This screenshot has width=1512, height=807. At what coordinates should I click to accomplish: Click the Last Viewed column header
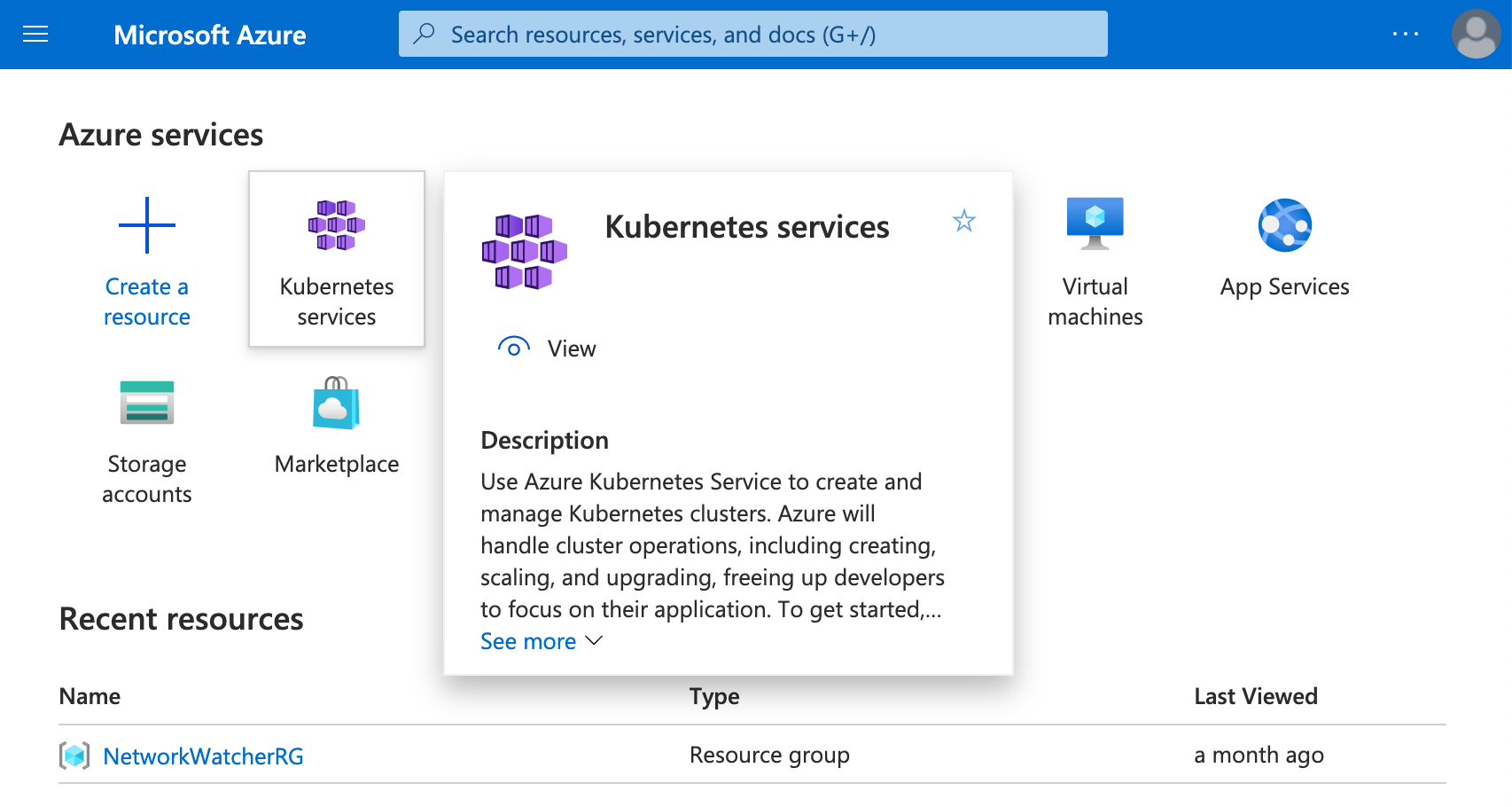click(x=1256, y=696)
